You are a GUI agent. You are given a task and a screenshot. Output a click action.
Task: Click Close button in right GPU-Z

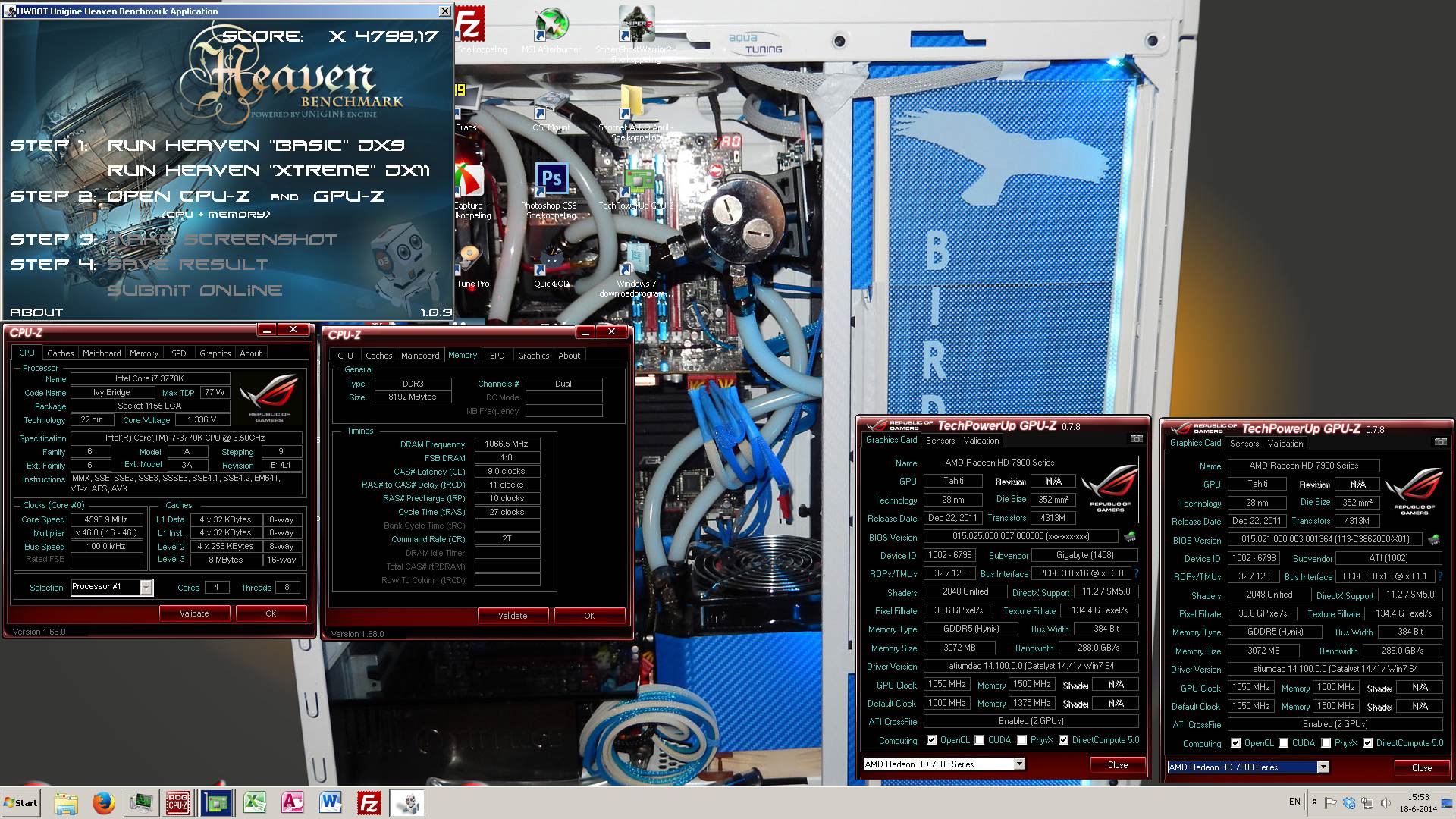point(1422,767)
